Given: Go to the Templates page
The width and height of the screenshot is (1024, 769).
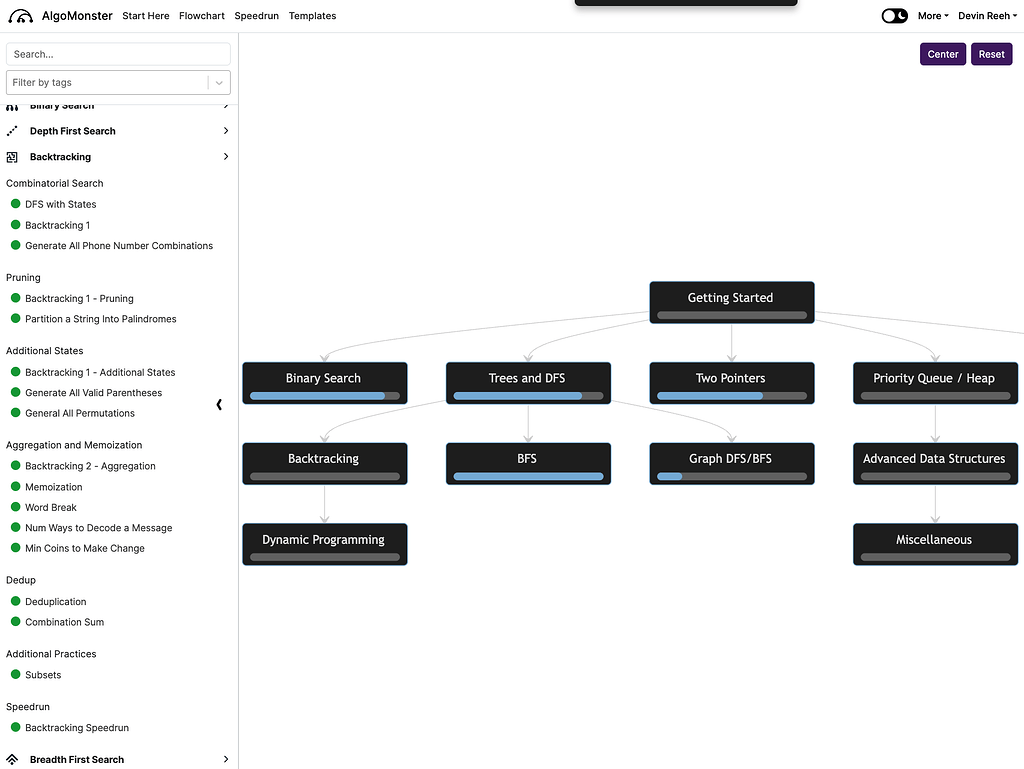Looking at the screenshot, I should tap(312, 16).
